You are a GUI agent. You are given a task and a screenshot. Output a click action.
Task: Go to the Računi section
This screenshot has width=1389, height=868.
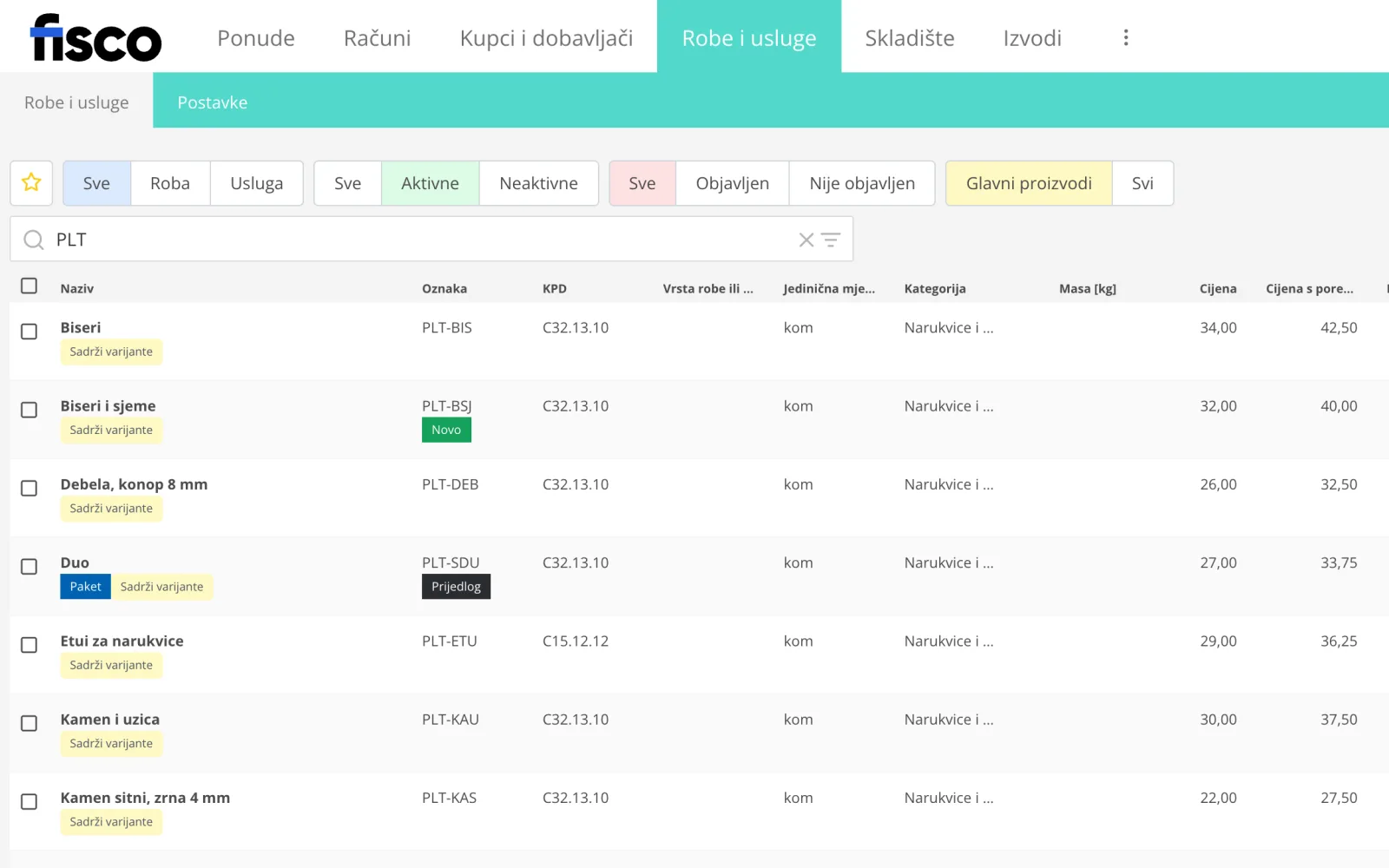pyautogui.click(x=377, y=38)
